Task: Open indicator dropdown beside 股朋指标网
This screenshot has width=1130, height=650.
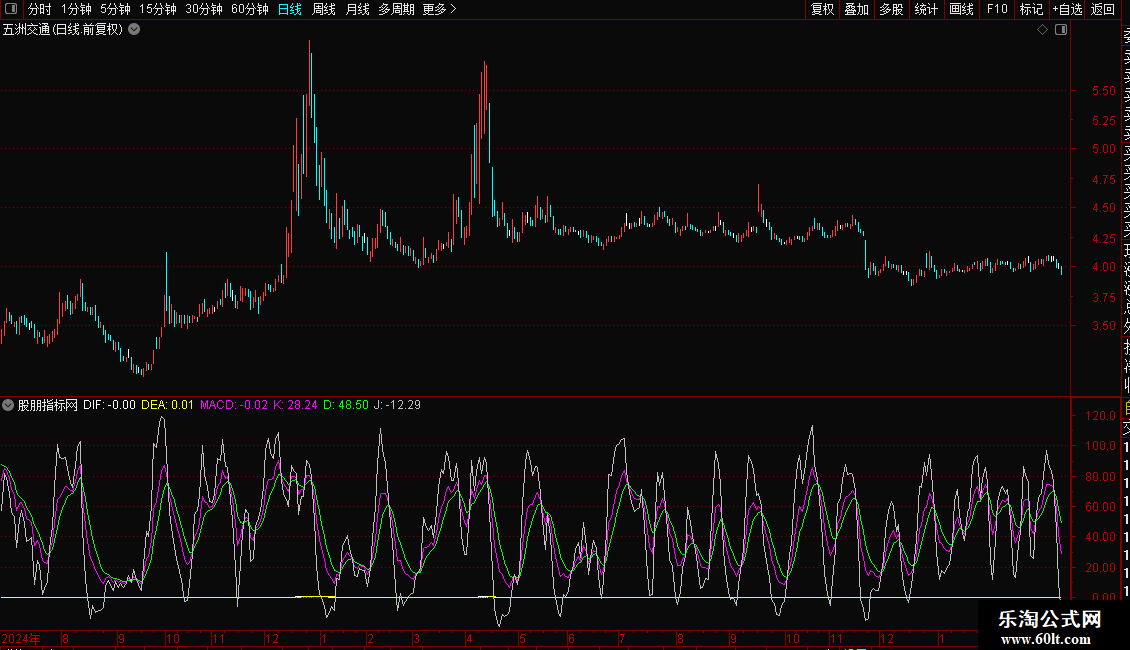Action: (x=8, y=405)
